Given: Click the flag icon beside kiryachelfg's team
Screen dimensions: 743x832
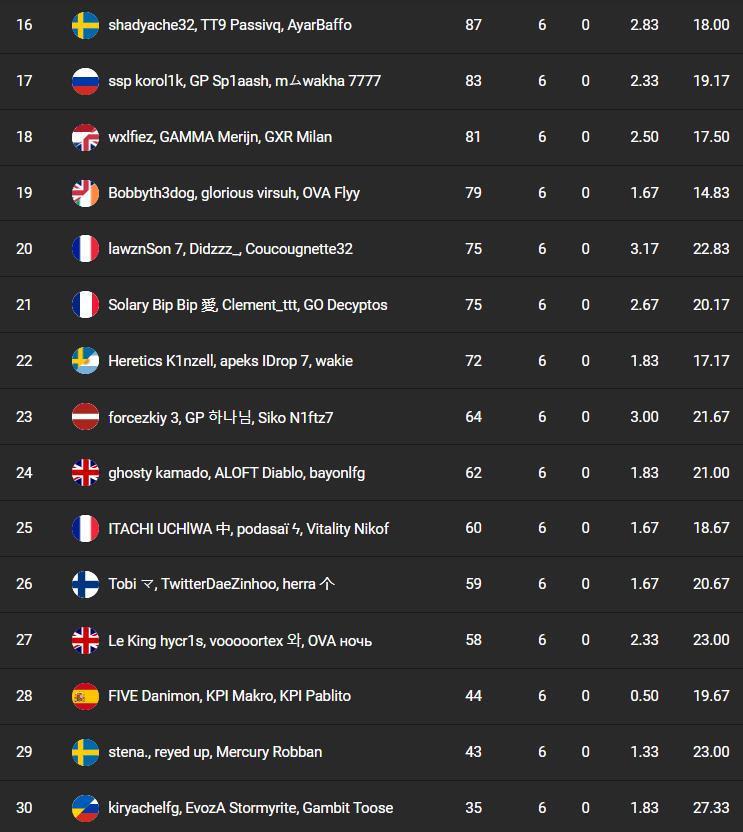Looking at the screenshot, I should tap(85, 808).
